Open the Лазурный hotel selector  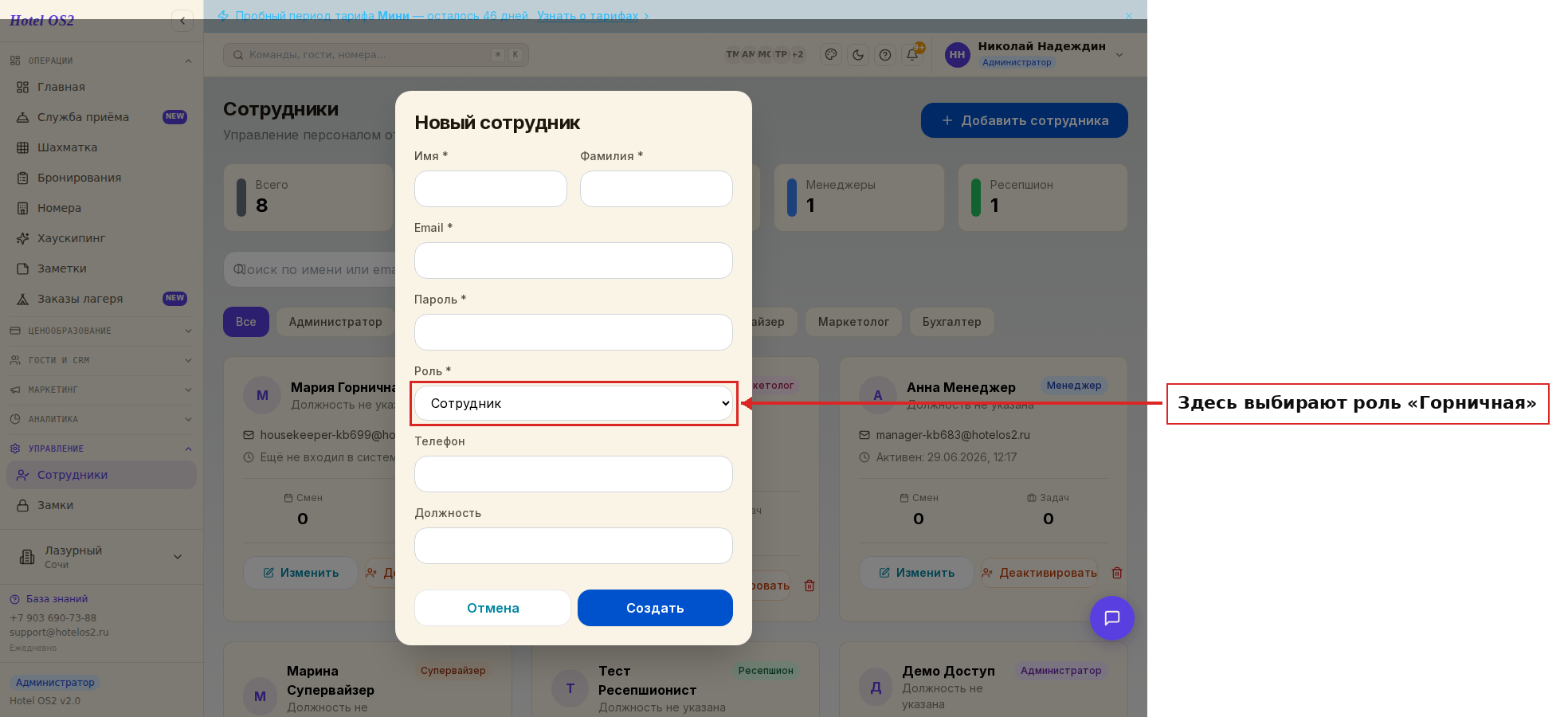(x=101, y=557)
